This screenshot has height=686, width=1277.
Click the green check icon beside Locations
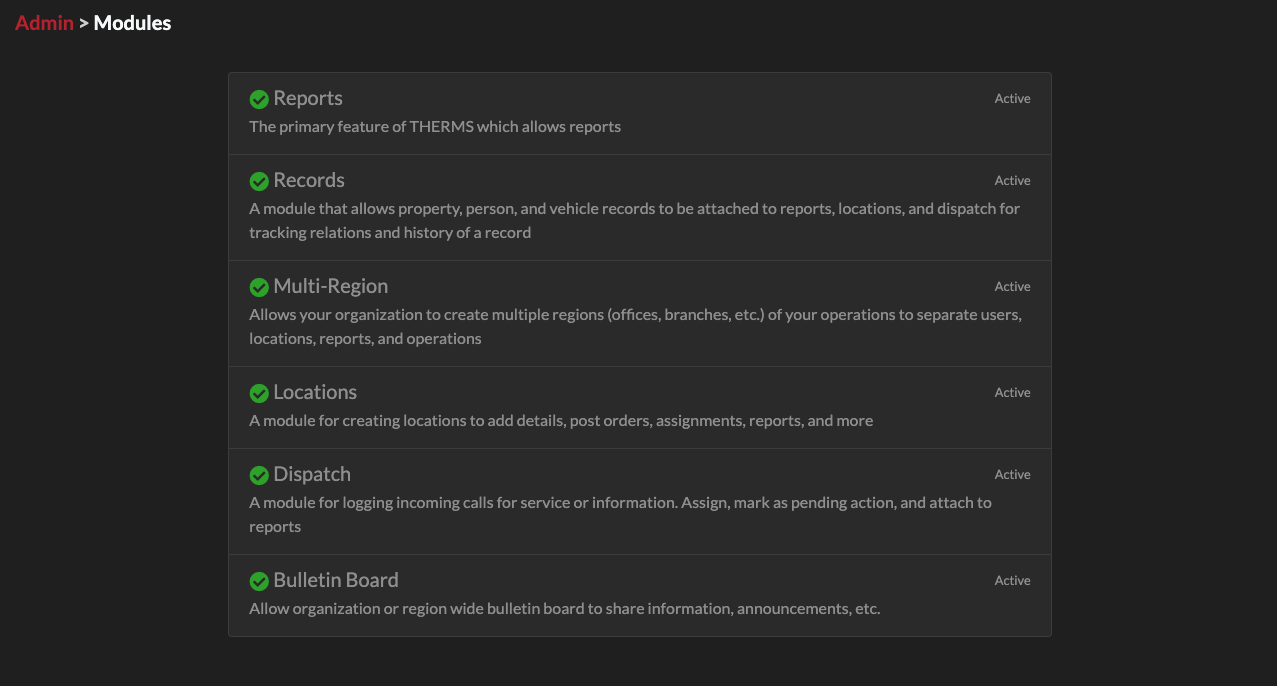259,392
